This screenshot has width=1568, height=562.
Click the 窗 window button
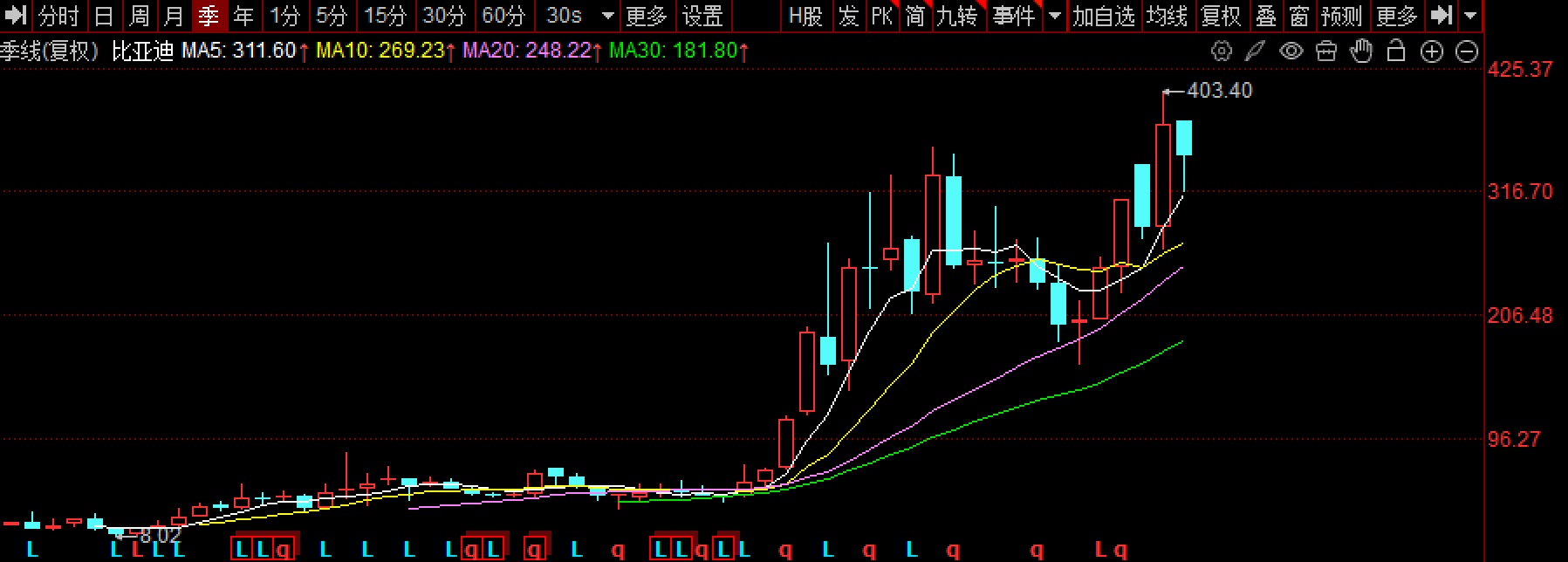[1298, 16]
